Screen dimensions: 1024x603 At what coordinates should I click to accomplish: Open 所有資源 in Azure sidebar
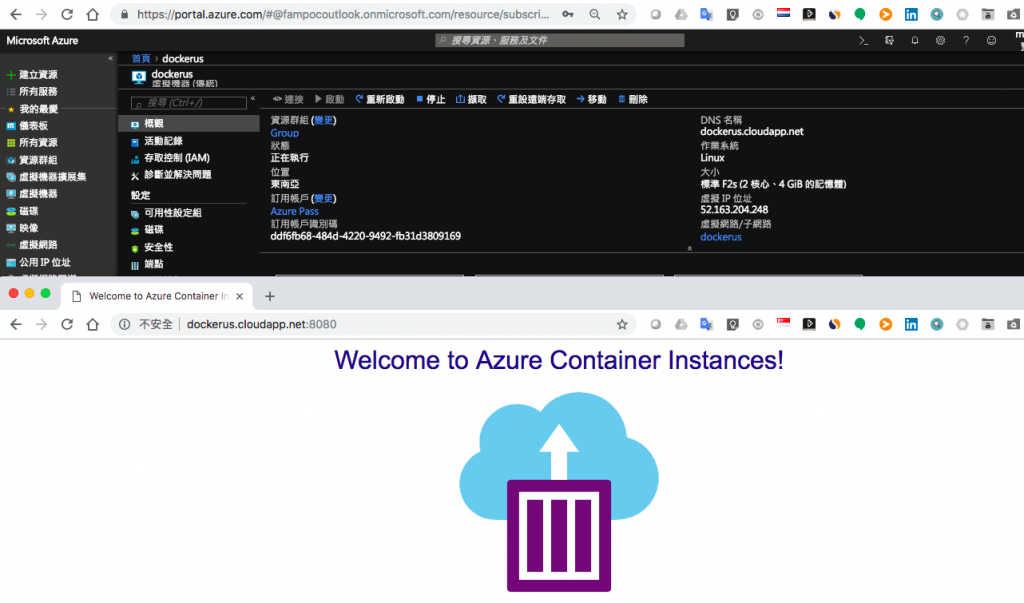click(38, 142)
